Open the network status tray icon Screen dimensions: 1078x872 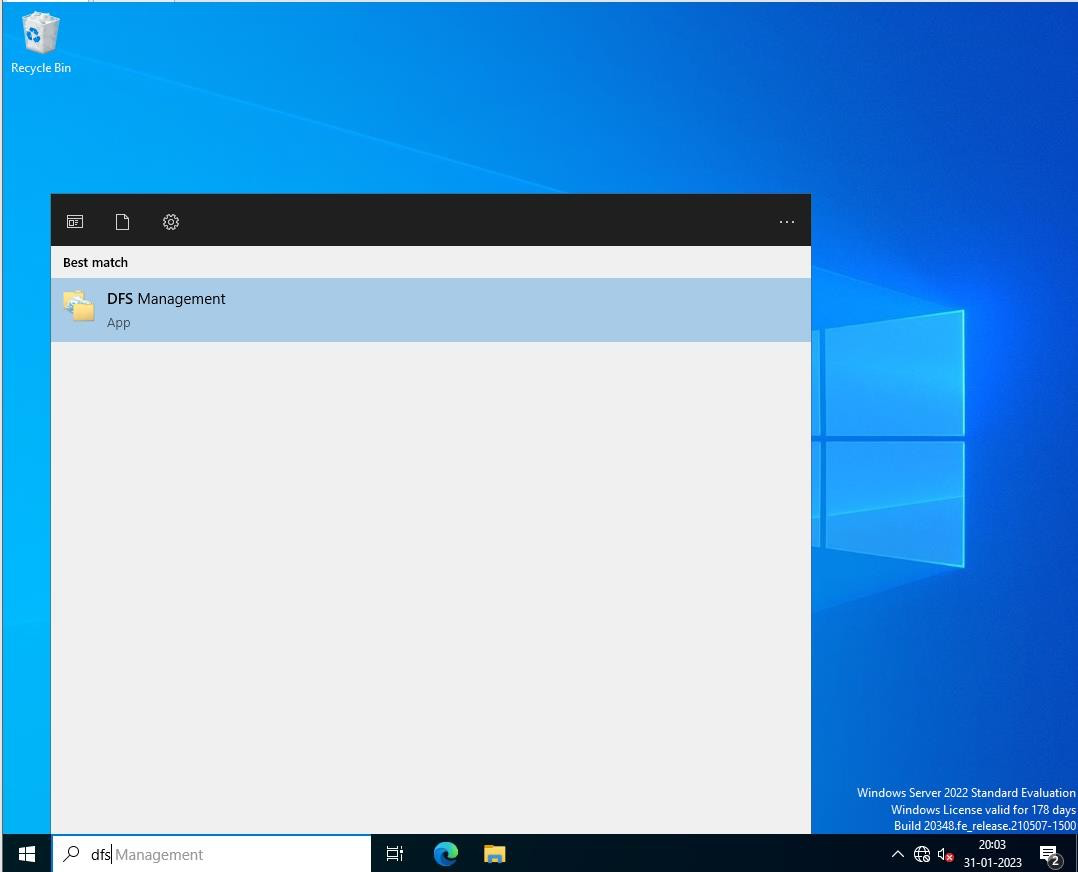(922, 854)
